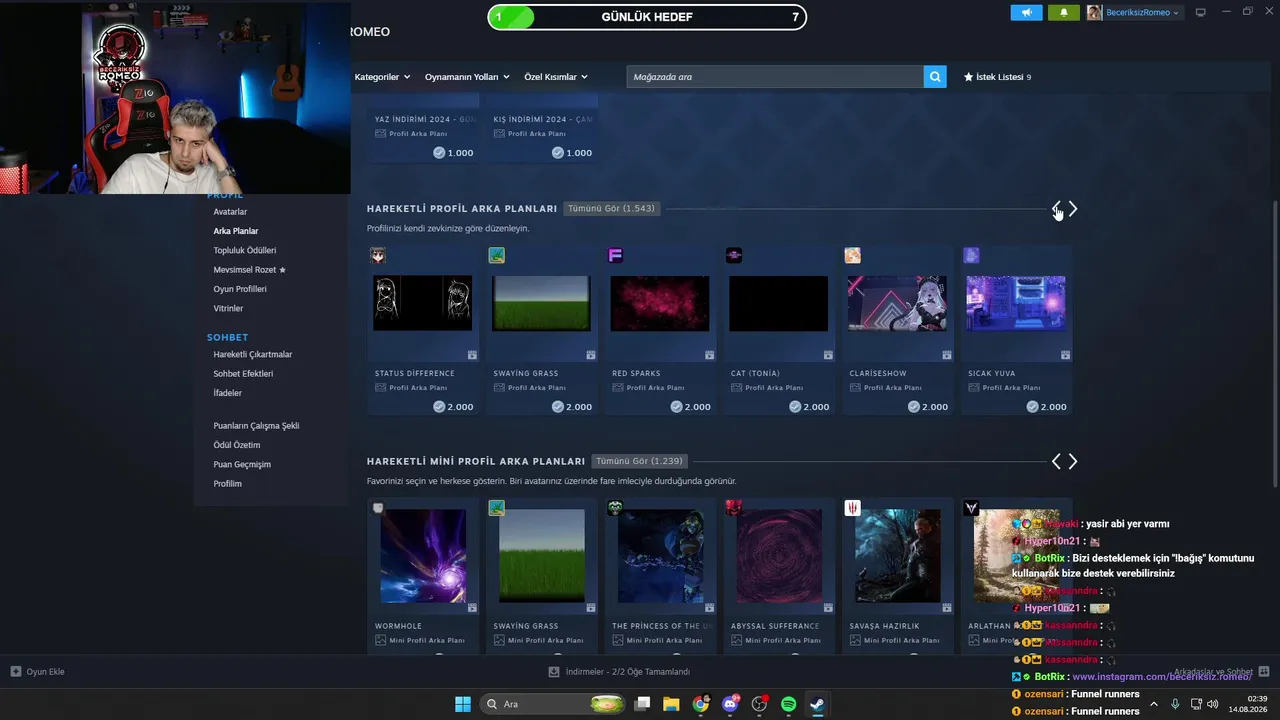This screenshot has width=1280, height=720.
Task: Click the game icon above Status Difference
Action: [378, 256]
